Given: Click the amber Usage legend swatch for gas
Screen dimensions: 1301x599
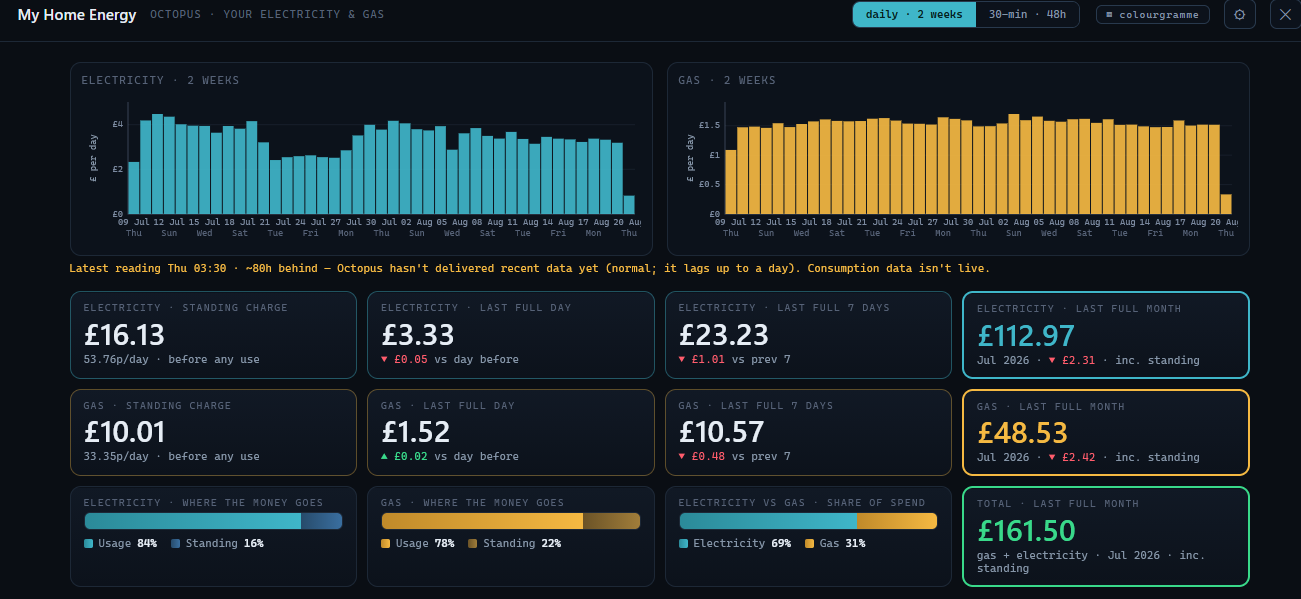Looking at the screenshot, I should pos(386,544).
